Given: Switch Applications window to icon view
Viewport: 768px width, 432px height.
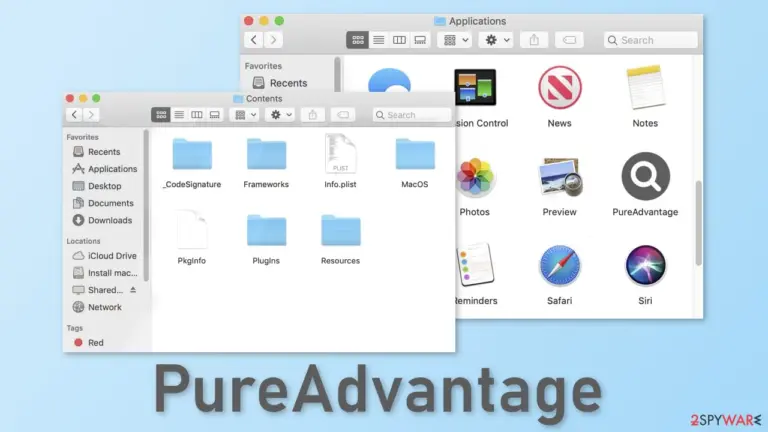Looking at the screenshot, I should [358, 40].
